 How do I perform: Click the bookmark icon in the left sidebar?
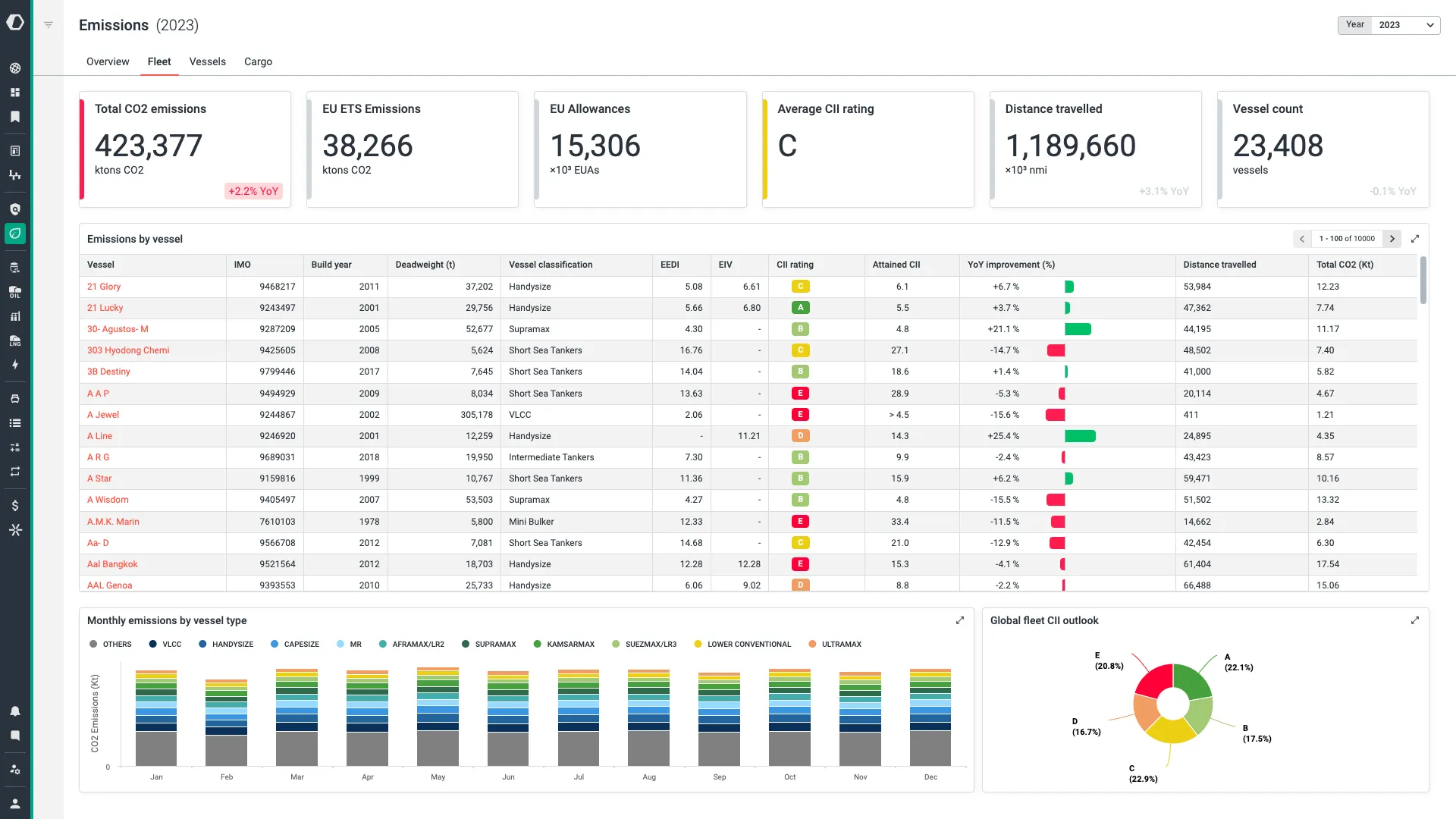[15, 117]
